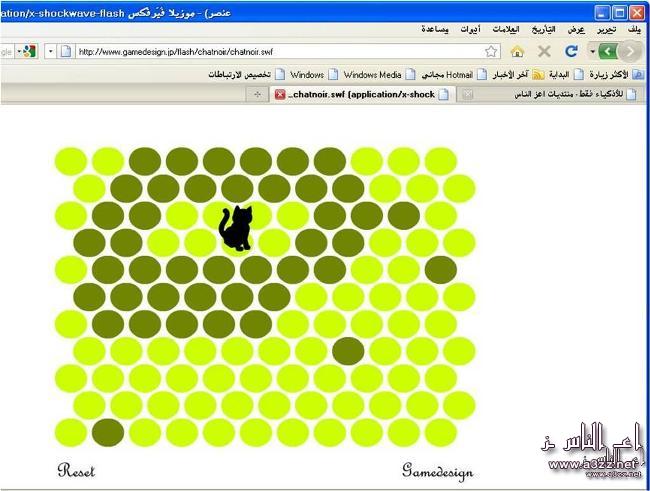Click the page identity icon in the address bar
Viewport: 650px width, 491px height.
coord(66,52)
